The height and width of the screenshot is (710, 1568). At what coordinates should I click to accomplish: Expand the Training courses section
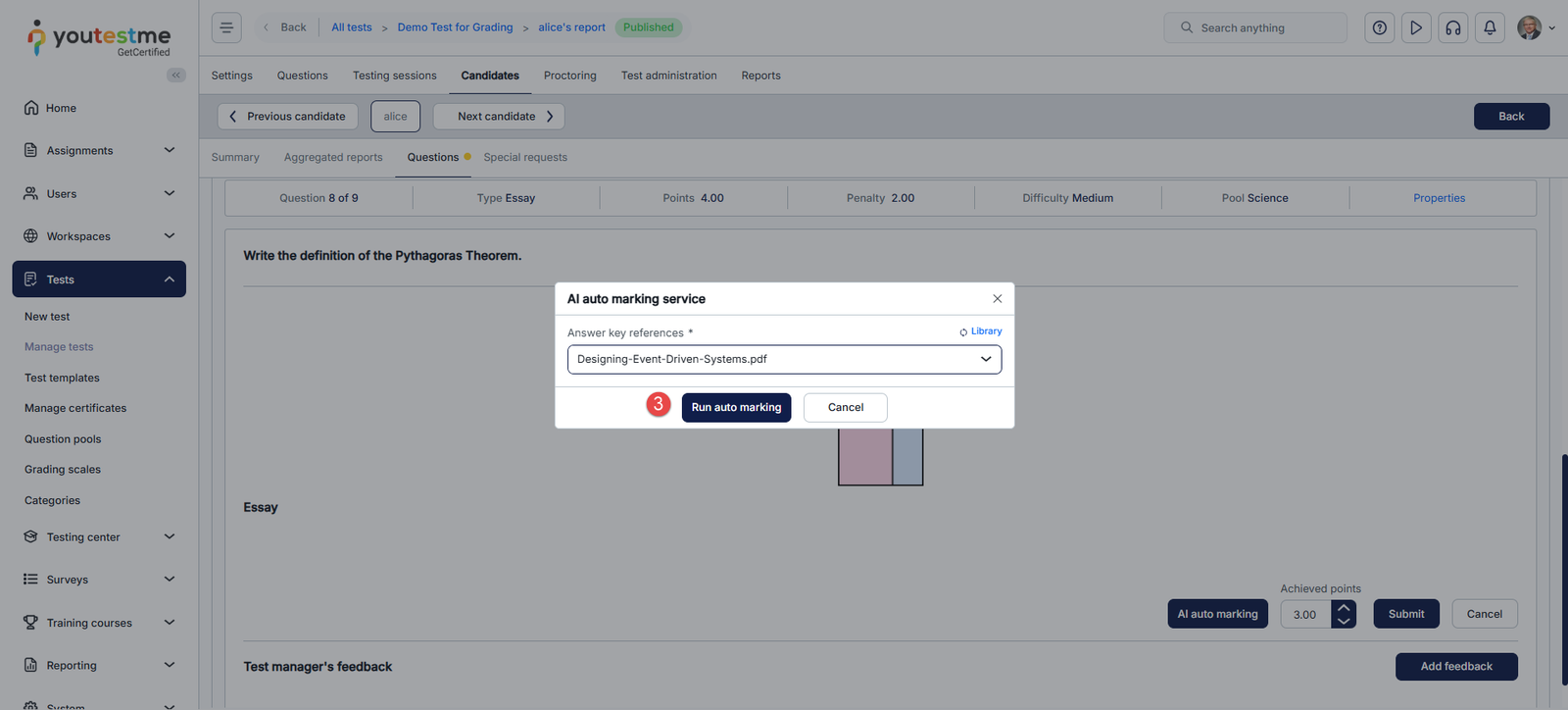pos(169,623)
